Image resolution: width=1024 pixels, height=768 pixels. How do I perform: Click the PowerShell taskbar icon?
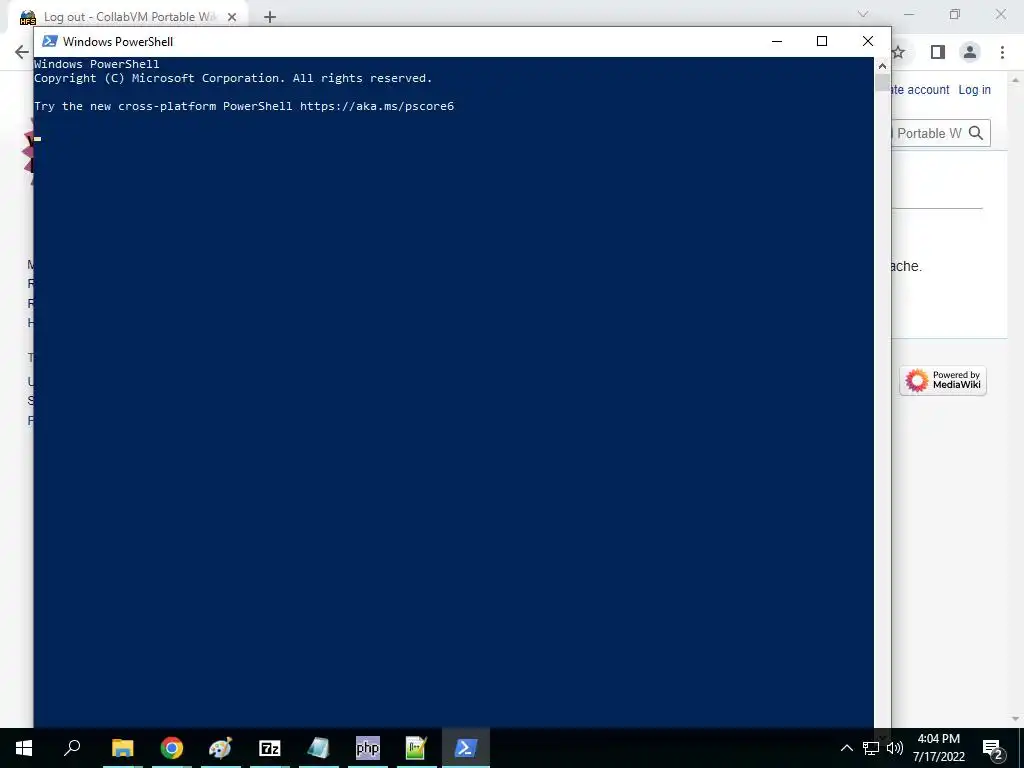[466, 748]
